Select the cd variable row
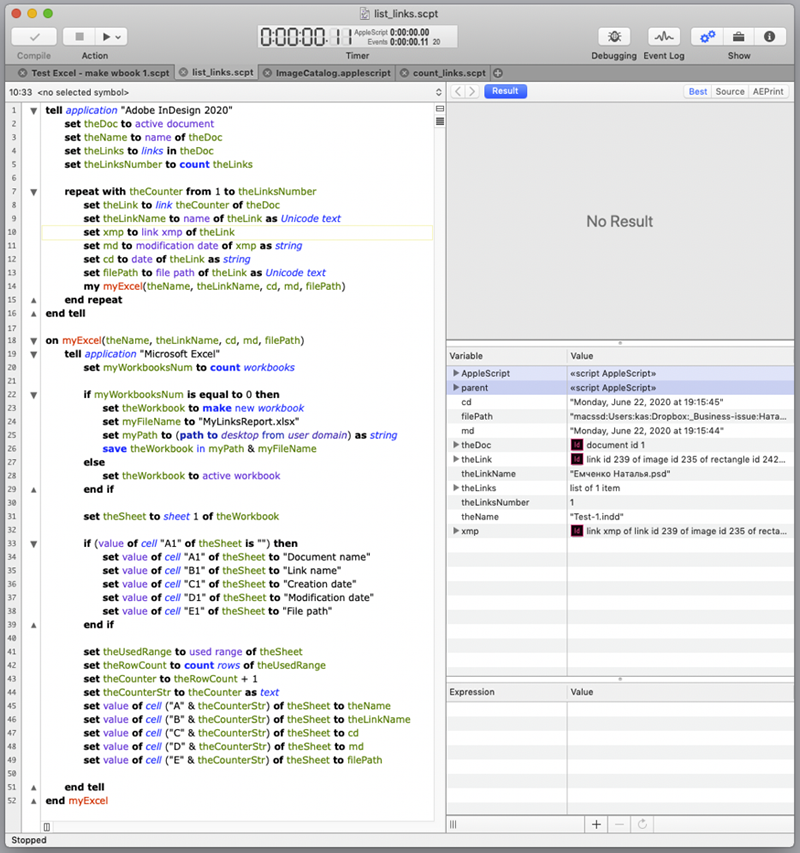 pos(620,402)
